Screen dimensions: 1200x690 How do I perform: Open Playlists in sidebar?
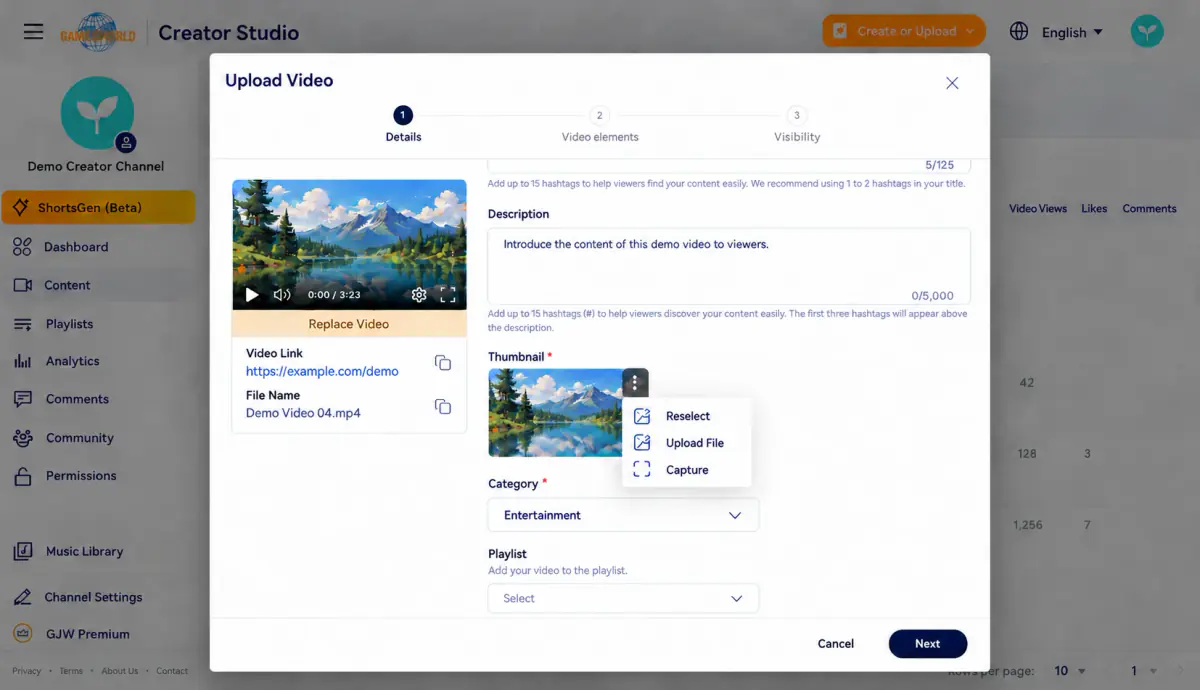coord(69,324)
